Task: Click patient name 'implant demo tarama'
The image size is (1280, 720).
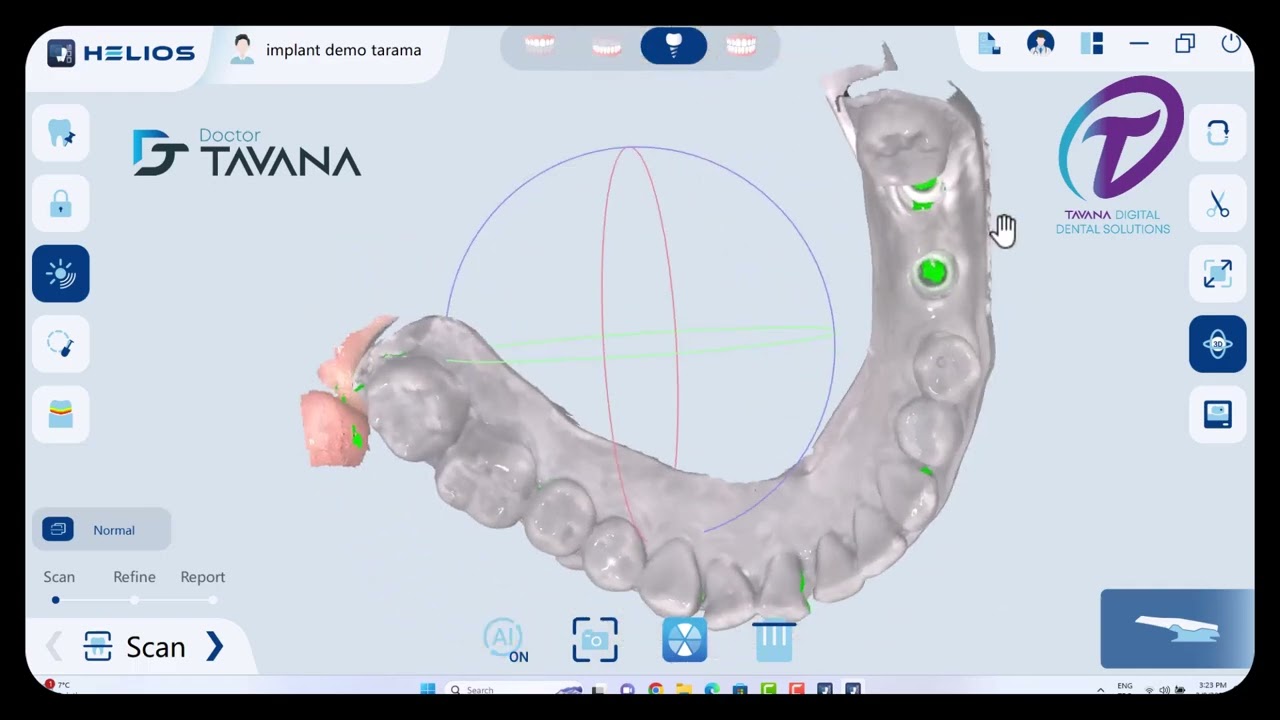Action: pos(343,50)
